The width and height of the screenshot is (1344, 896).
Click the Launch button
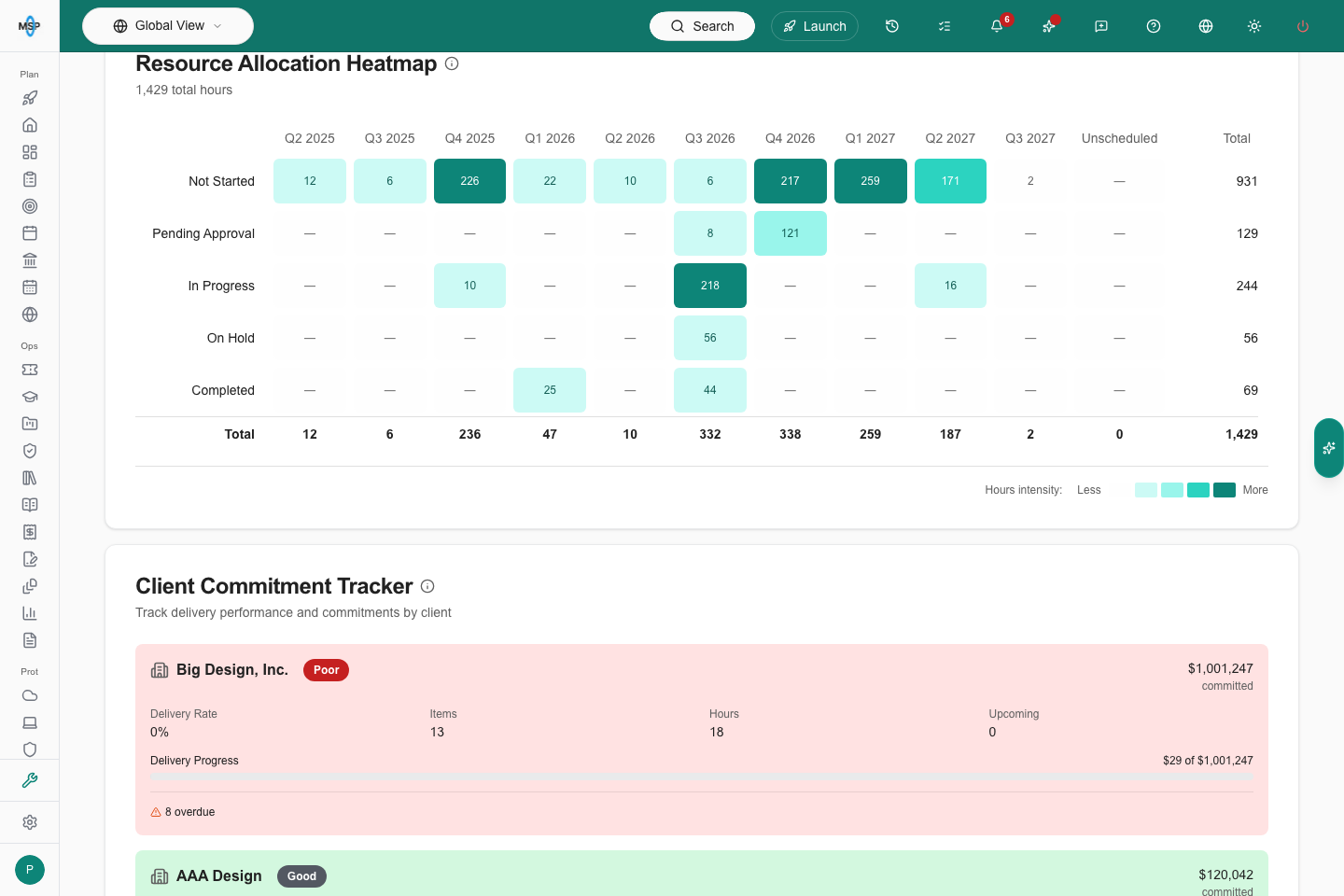pos(815,26)
